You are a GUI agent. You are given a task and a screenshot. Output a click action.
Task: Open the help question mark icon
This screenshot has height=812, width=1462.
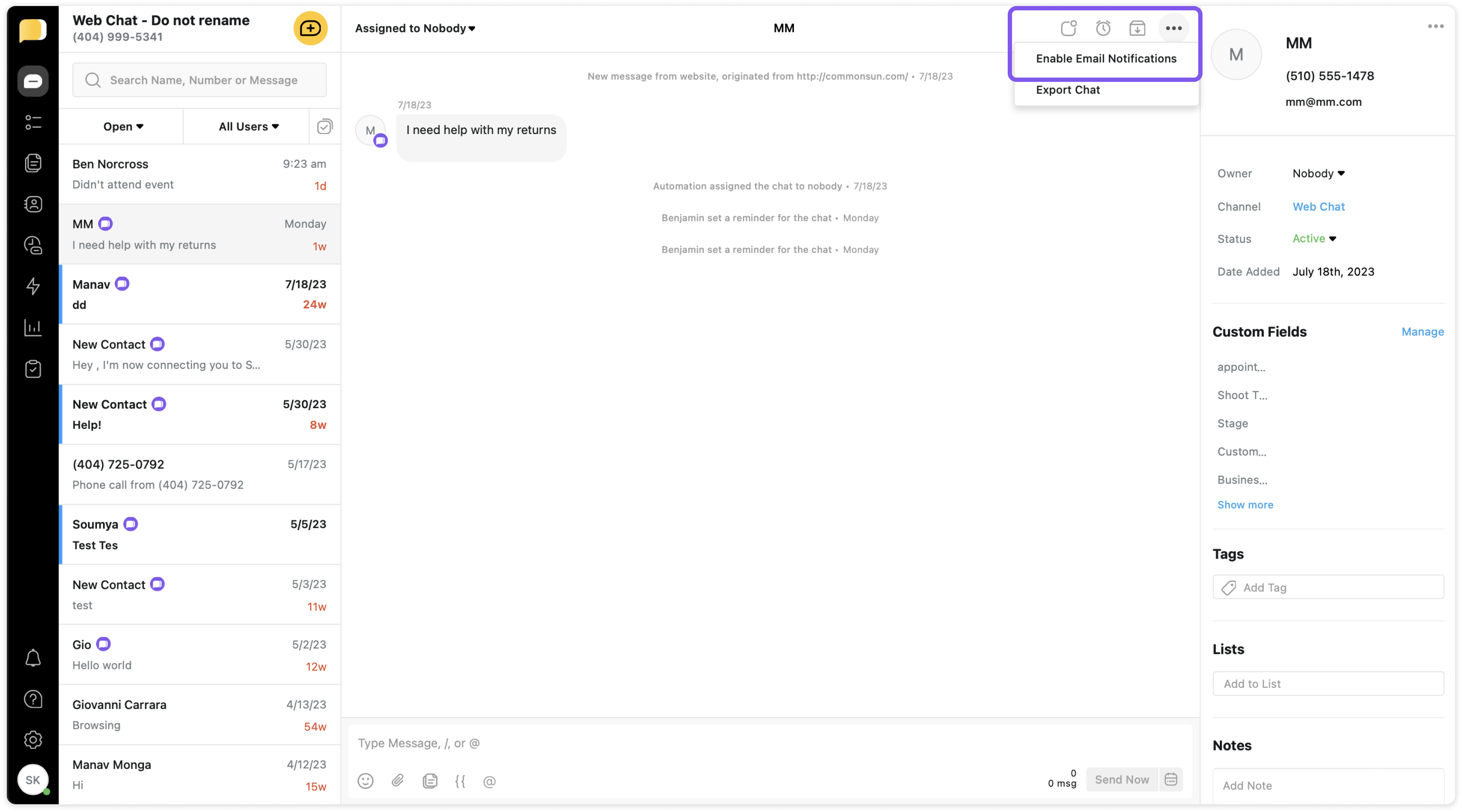click(x=33, y=699)
